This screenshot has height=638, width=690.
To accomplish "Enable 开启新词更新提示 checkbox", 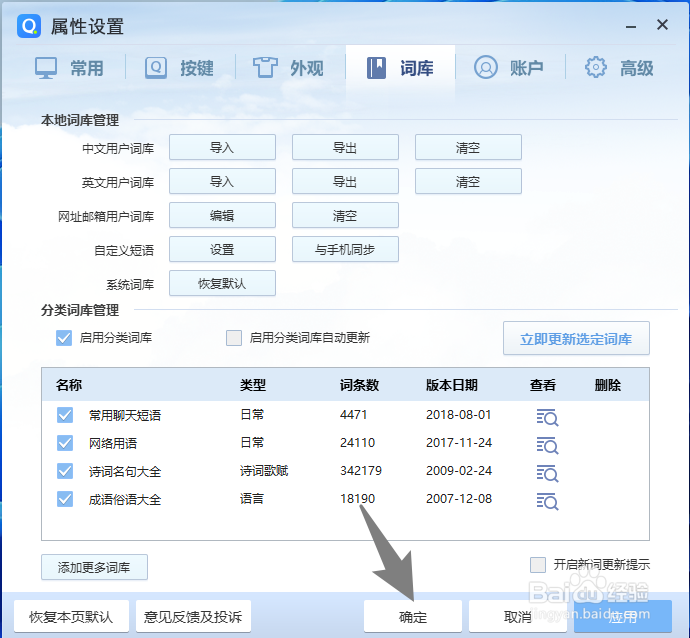I will (538, 565).
